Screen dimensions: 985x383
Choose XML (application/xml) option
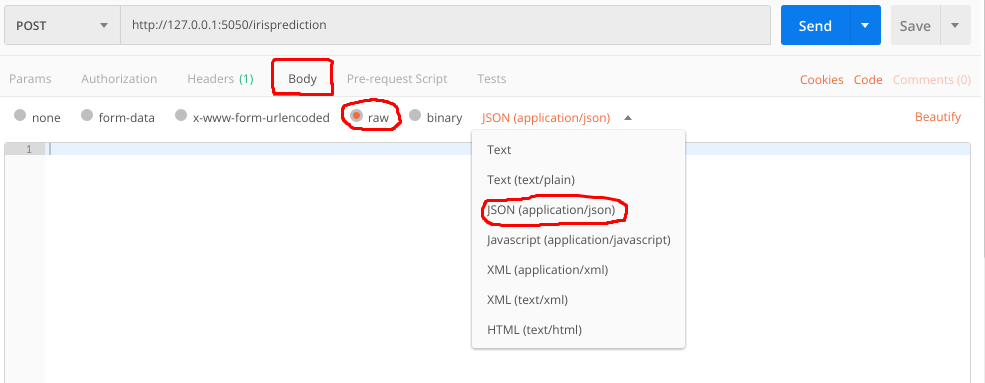point(578,270)
